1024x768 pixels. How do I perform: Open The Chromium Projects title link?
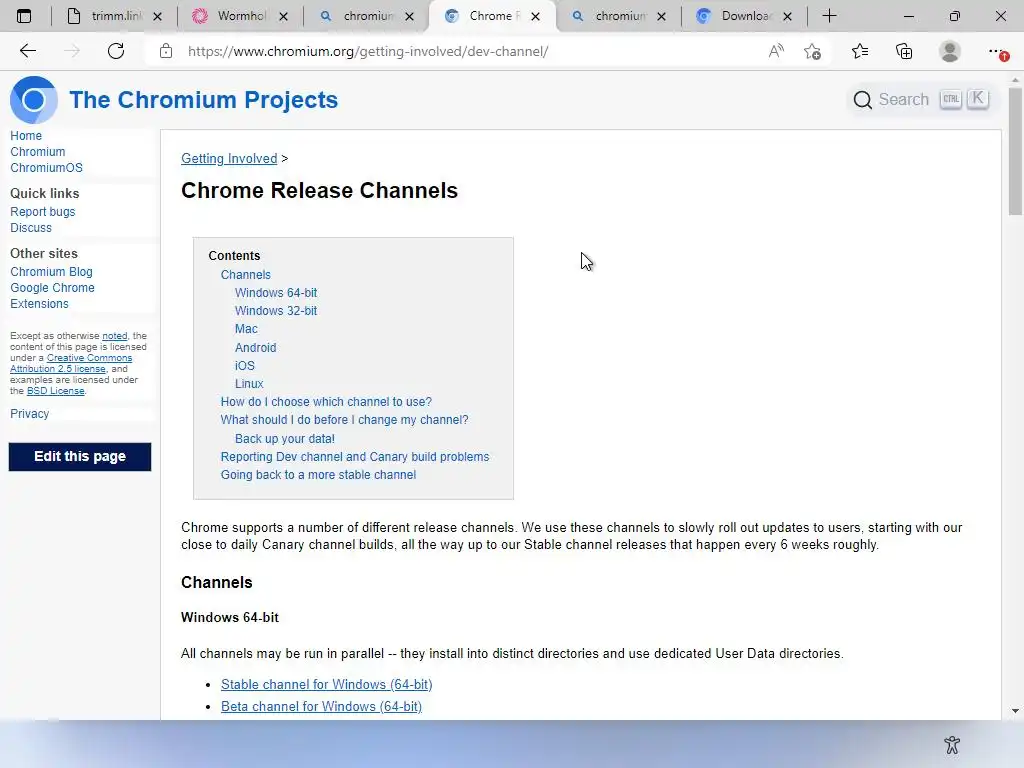click(203, 100)
